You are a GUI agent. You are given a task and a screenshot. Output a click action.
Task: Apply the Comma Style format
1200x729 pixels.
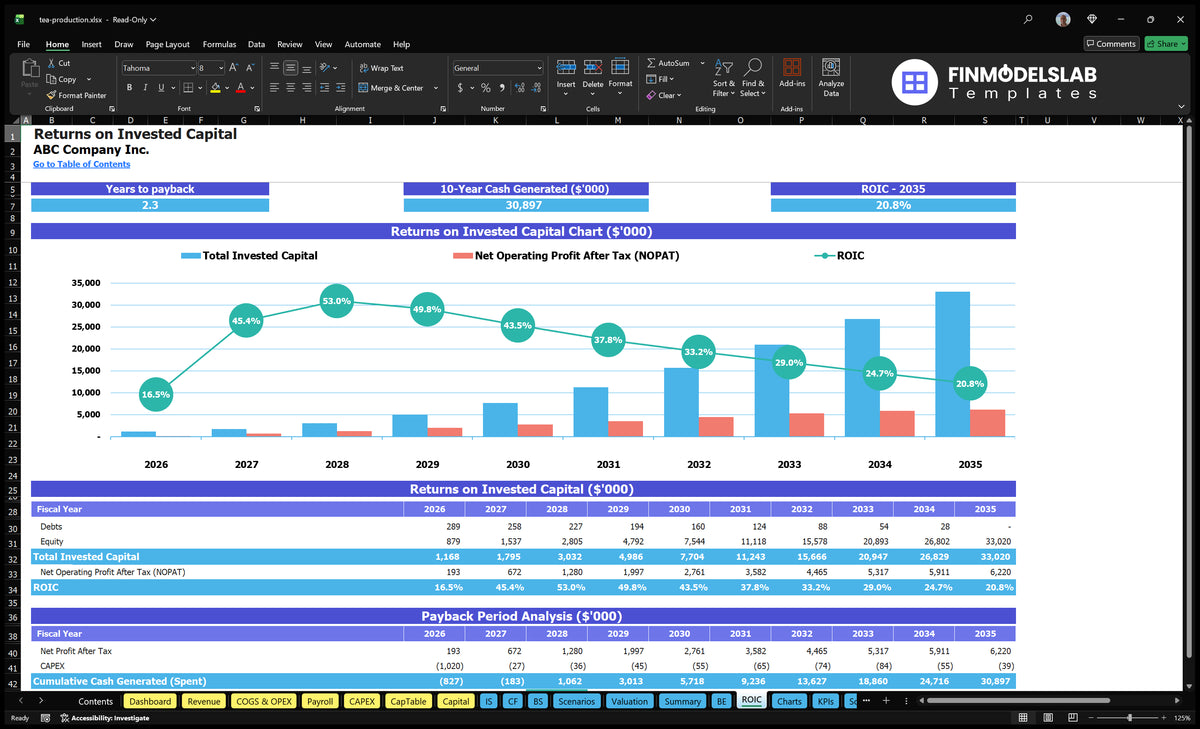pyautogui.click(x=501, y=88)
